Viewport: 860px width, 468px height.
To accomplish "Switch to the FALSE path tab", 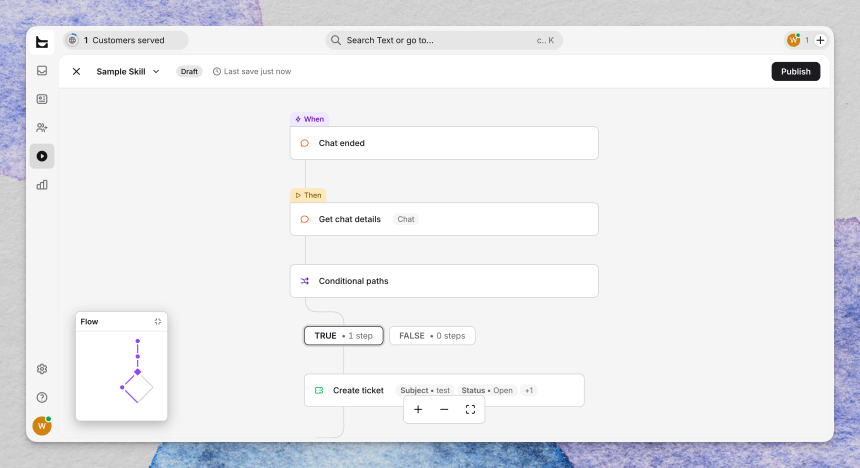I will point(432,336).
